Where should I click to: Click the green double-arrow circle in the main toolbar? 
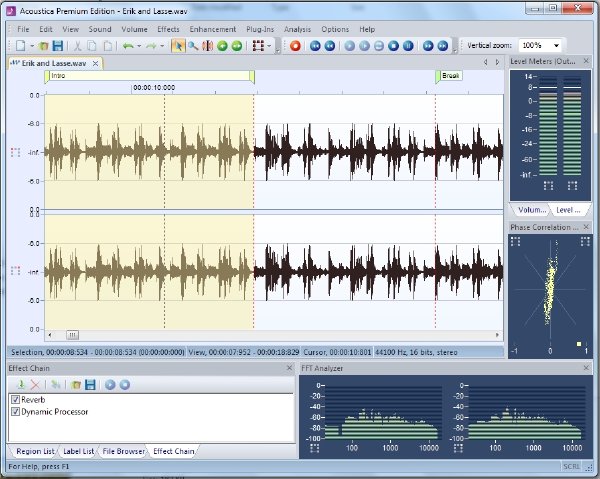(x=237, y=46)
